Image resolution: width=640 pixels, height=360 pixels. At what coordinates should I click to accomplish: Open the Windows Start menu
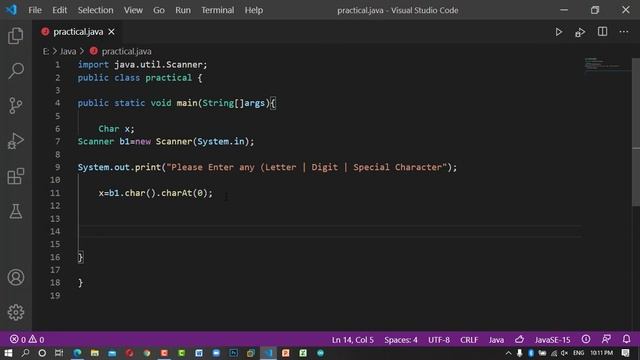8,353
